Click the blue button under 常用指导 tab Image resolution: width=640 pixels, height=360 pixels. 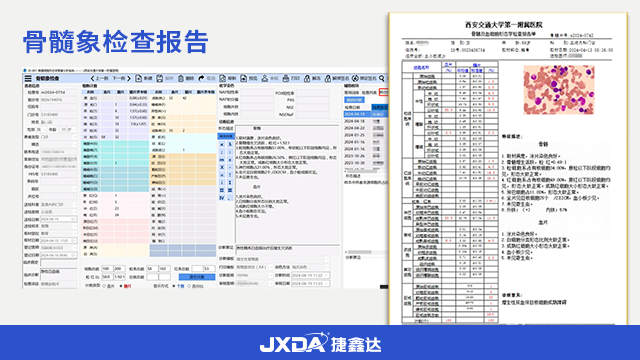pos(354,100)
